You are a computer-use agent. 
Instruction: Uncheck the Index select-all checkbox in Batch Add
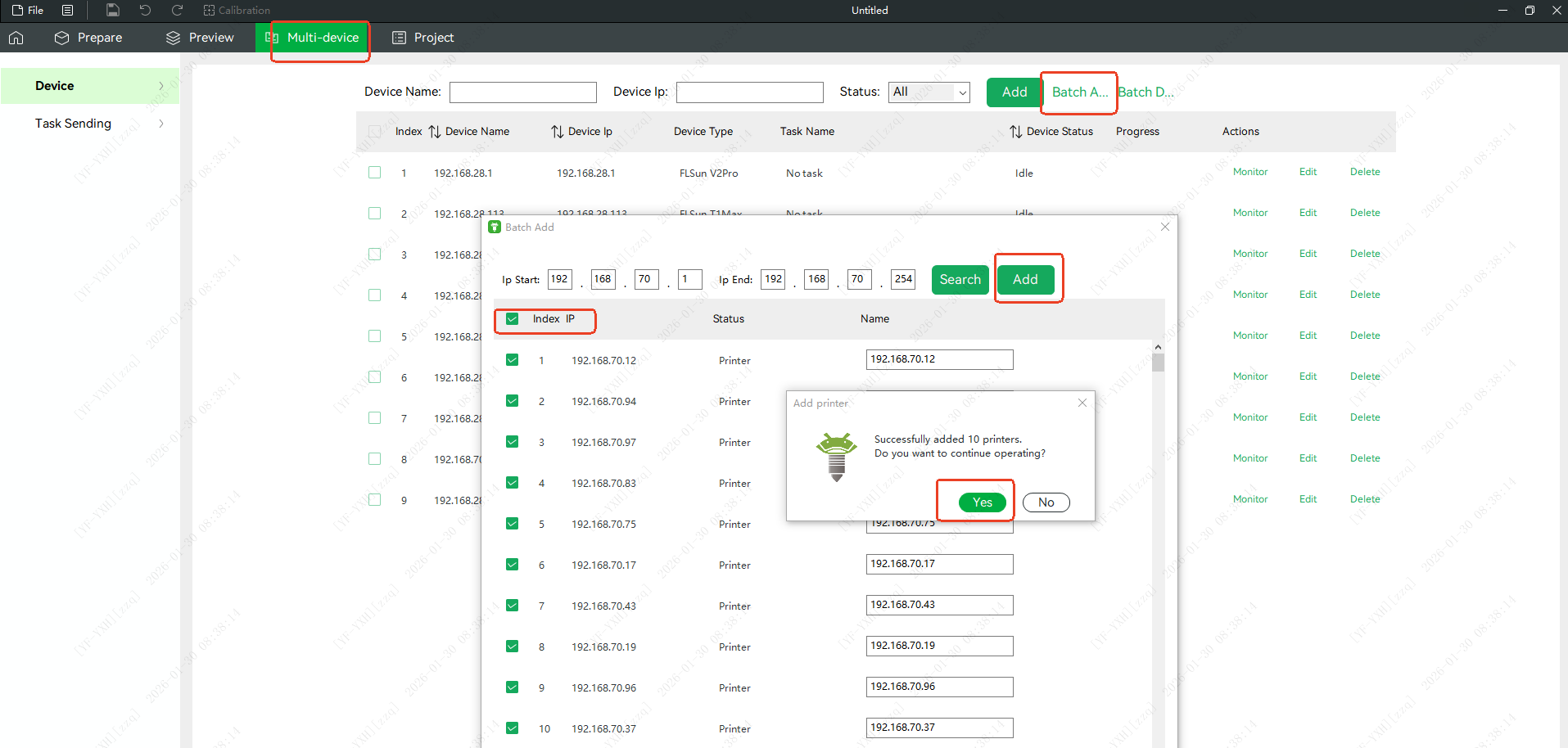[x=513, y=319]
